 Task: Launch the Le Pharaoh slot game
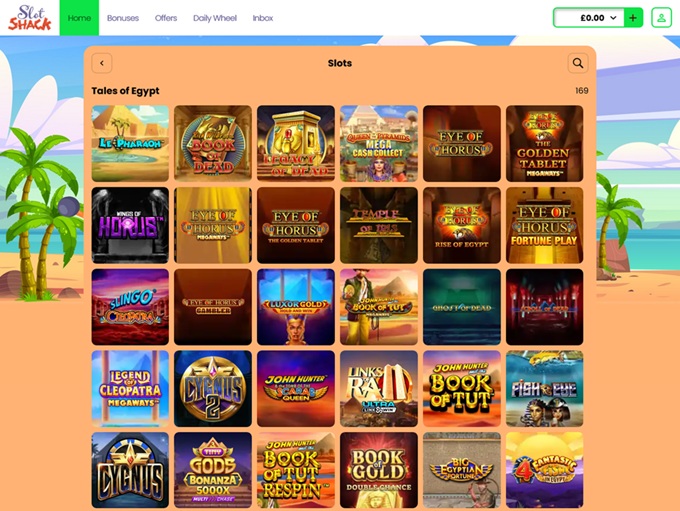(130, 143)
